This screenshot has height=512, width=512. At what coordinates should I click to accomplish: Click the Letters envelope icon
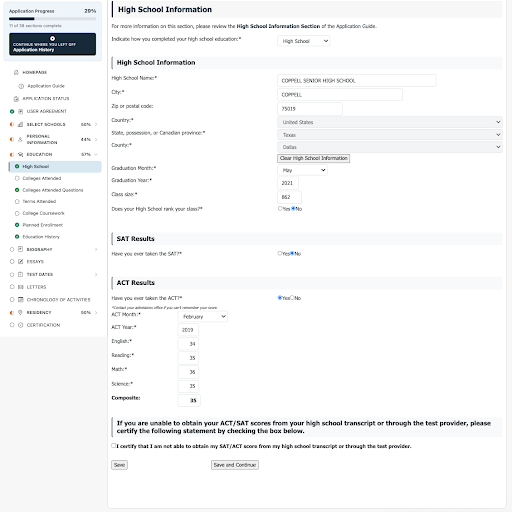click(x=20, y=287)
